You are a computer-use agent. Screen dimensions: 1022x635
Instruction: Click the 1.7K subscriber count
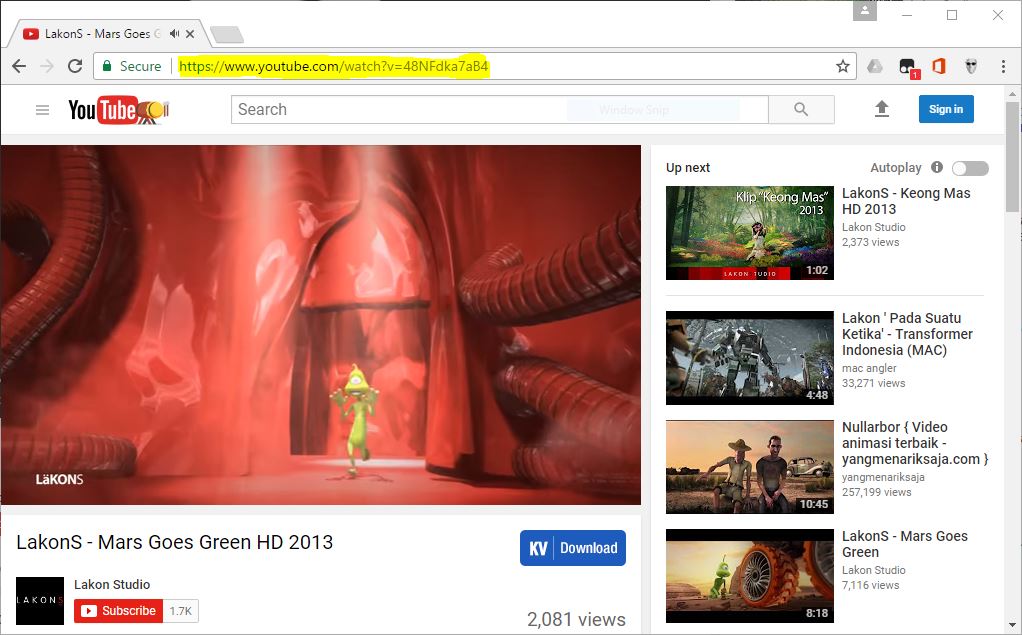[x=181, y=611]
